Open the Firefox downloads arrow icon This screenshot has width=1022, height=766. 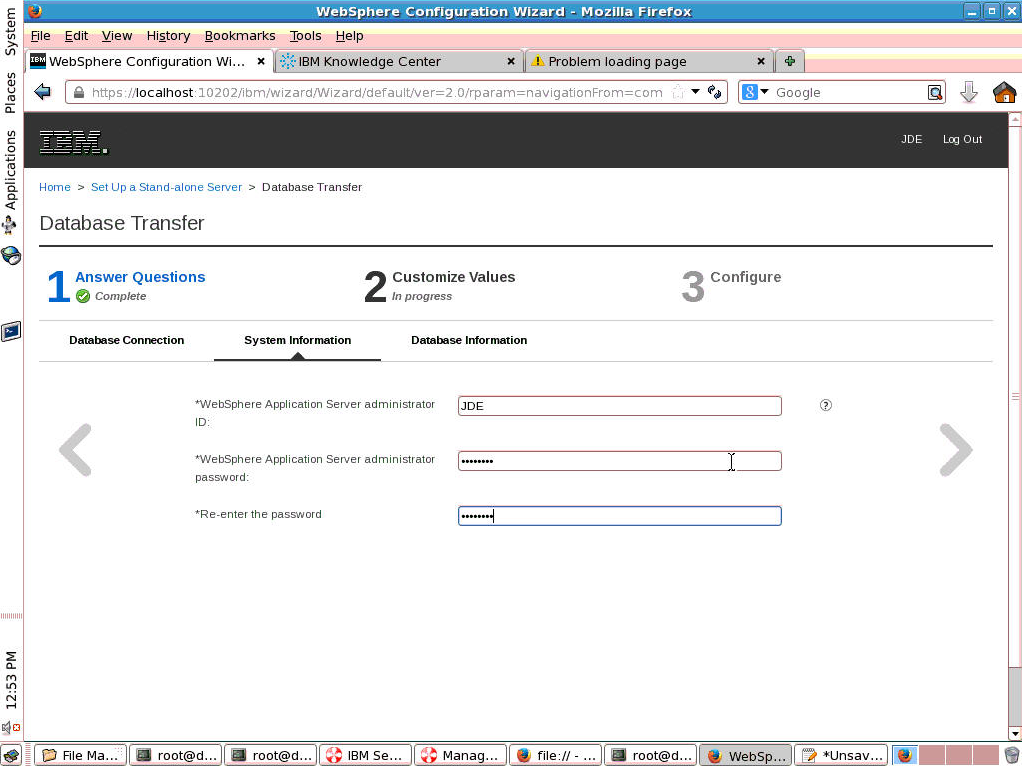[969, 92]
